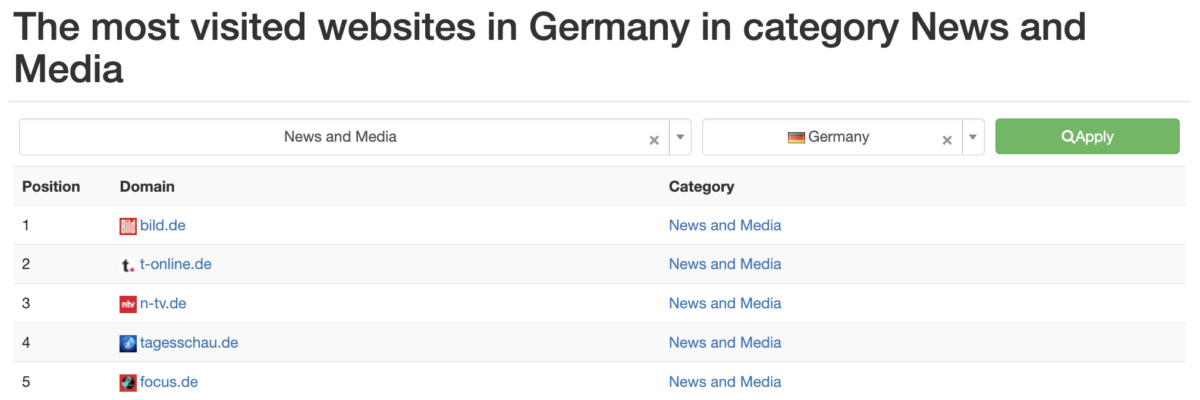Clear the News and Media category selection
This screenshot has height=400, width=1200.
(x=654, y=140)
